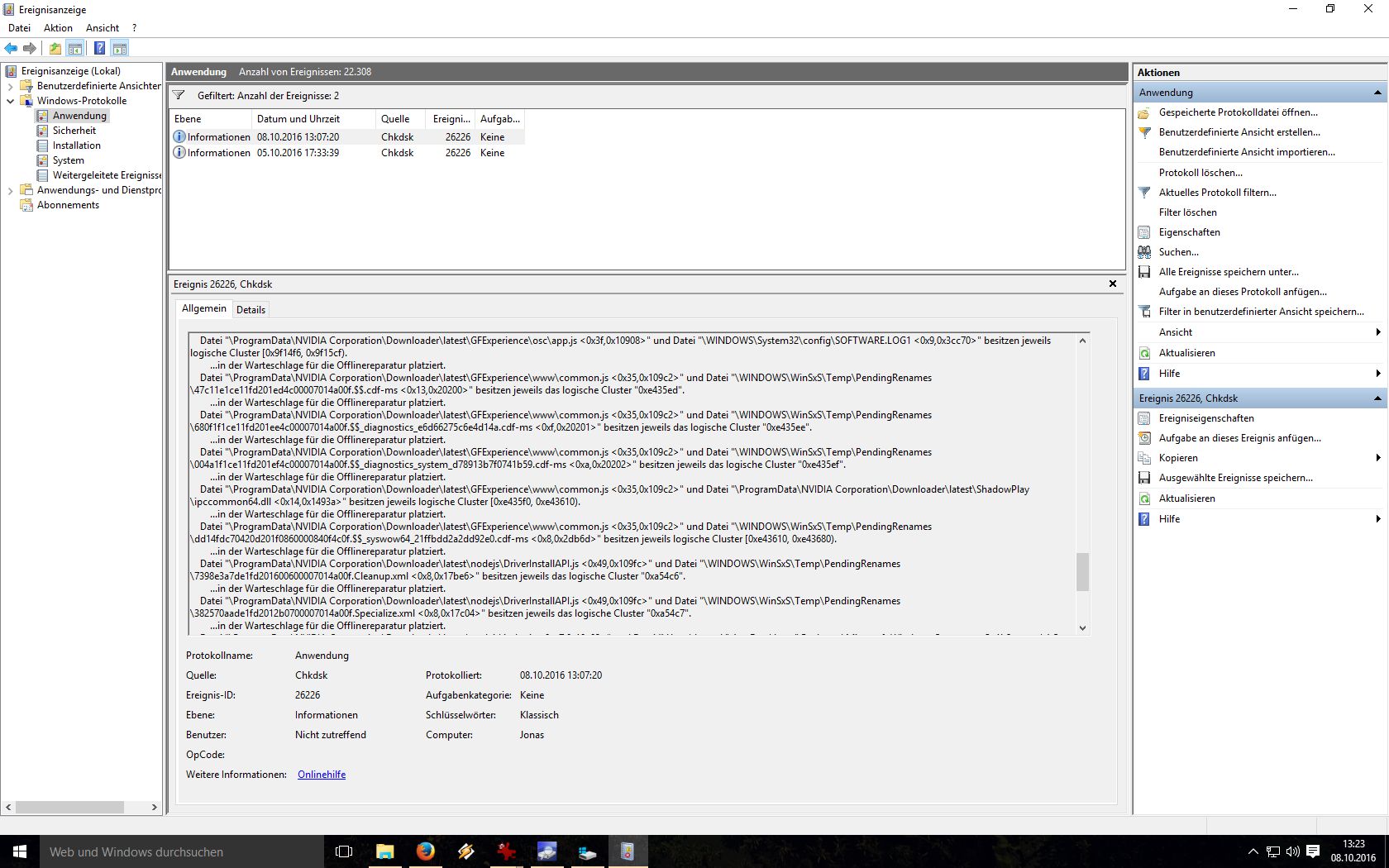The height and width of the screenshot is (868, 1389).
Task: Select System log in tree
Action: coord(69,160)
